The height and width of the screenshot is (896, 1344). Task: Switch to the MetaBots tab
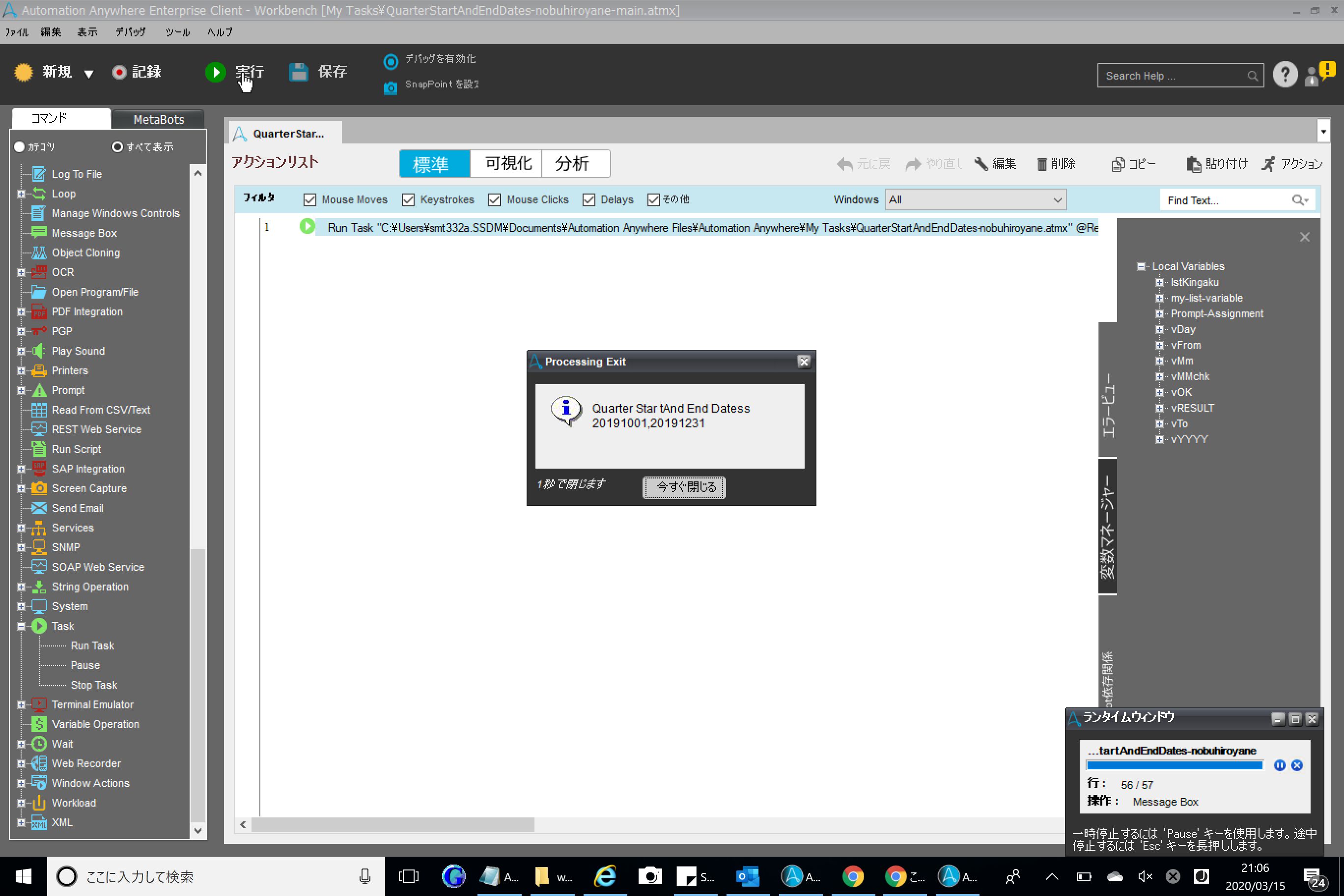(x=158, y=119)
